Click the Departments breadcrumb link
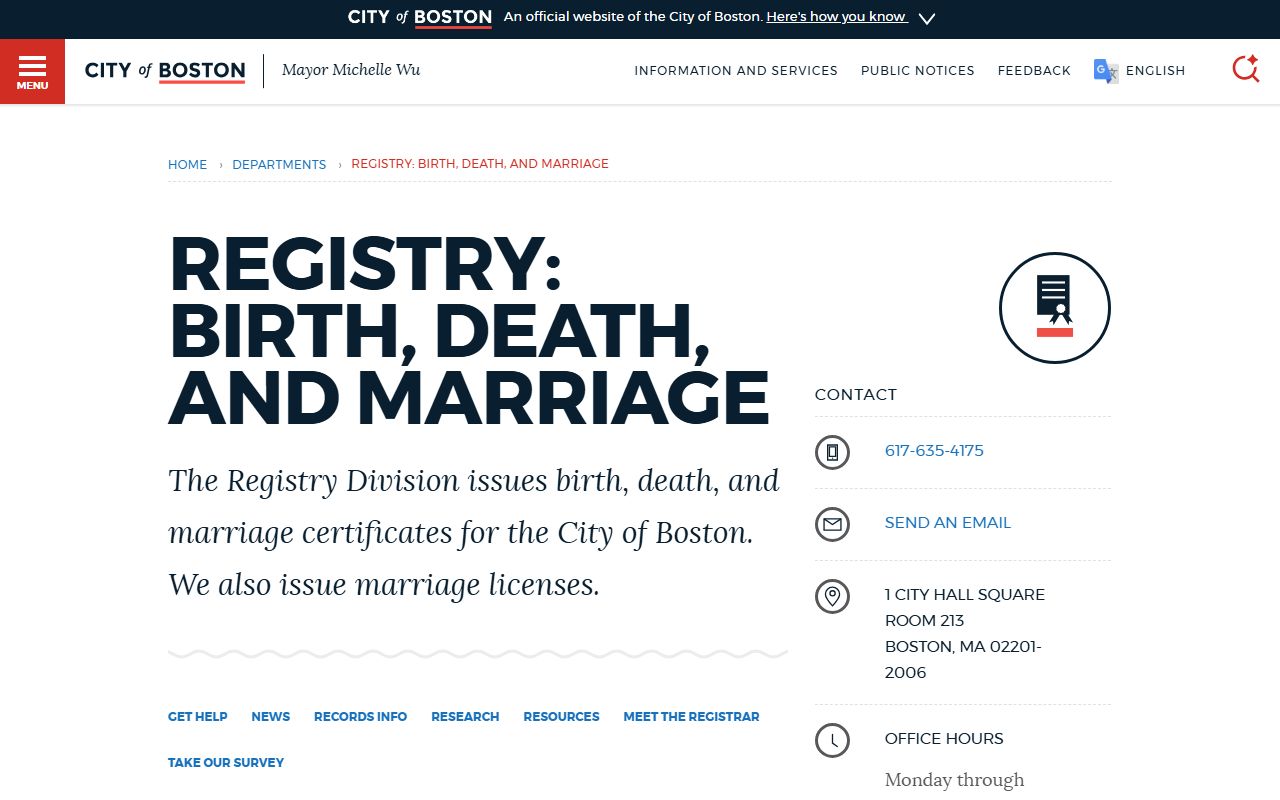This screenshot has width=1280, height=800. coord(279,164)
